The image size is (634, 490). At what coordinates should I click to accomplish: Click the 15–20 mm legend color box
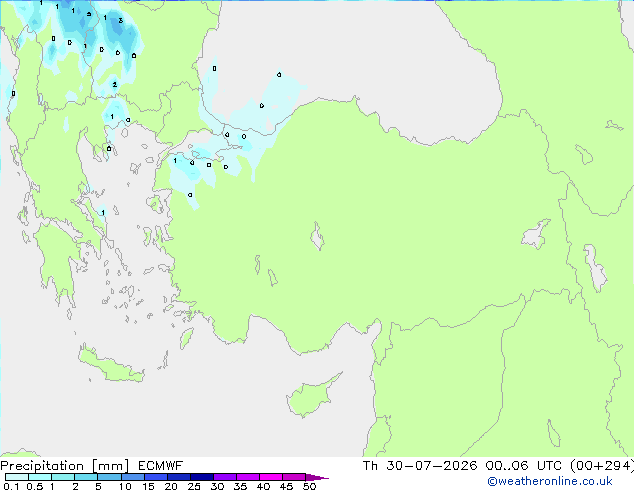coord(156,477)
